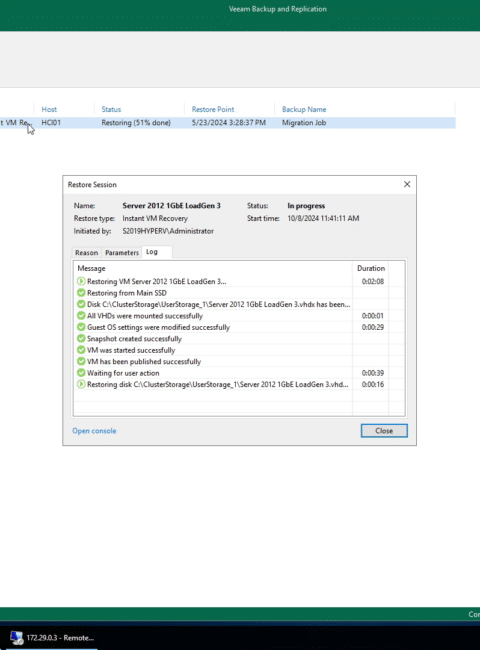Open console link in Restore Session dialog
Screen dimensions: 480x650
click(x=94, y=431)
